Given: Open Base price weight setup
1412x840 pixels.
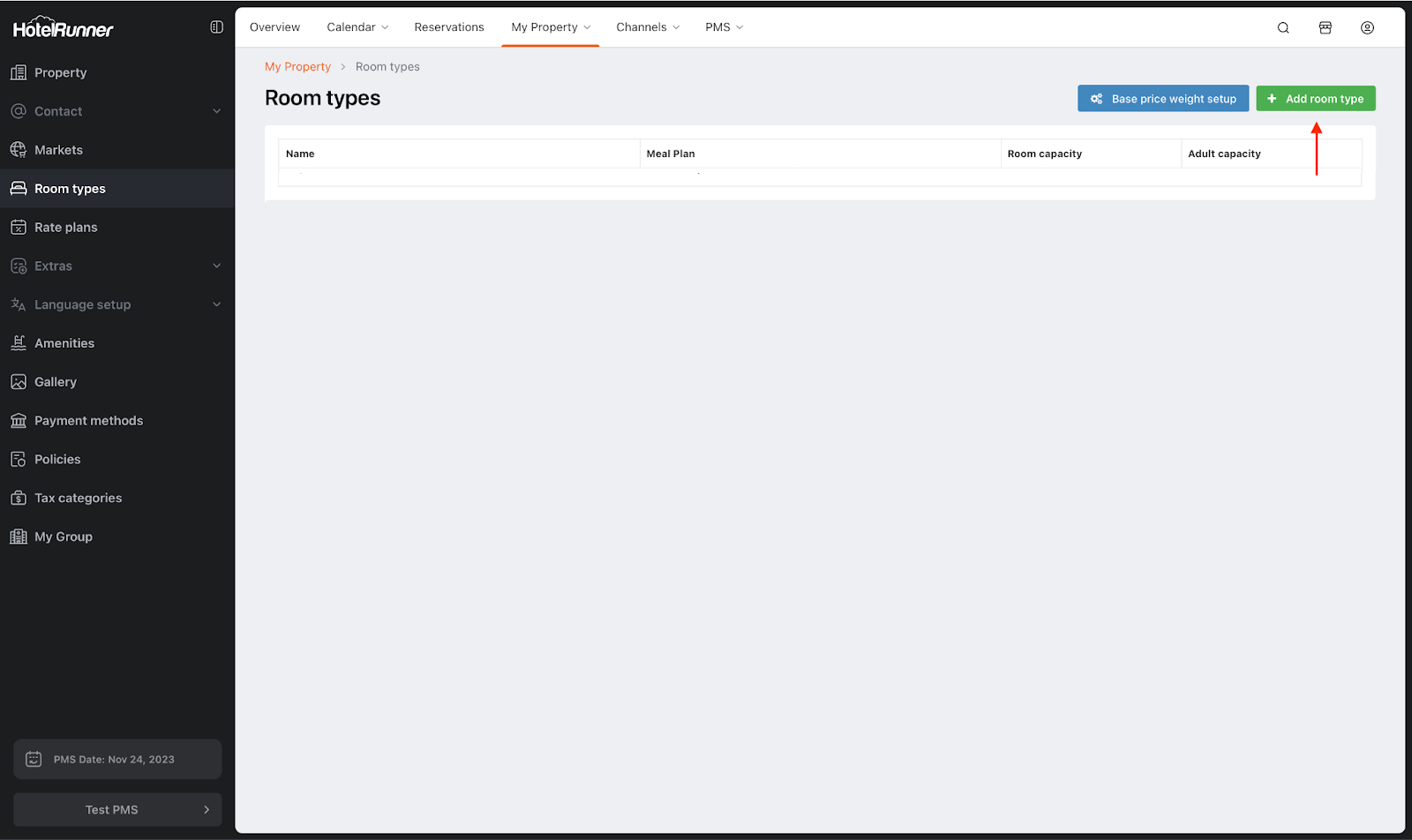Looking at the screenshot, I should (1162, 99).
